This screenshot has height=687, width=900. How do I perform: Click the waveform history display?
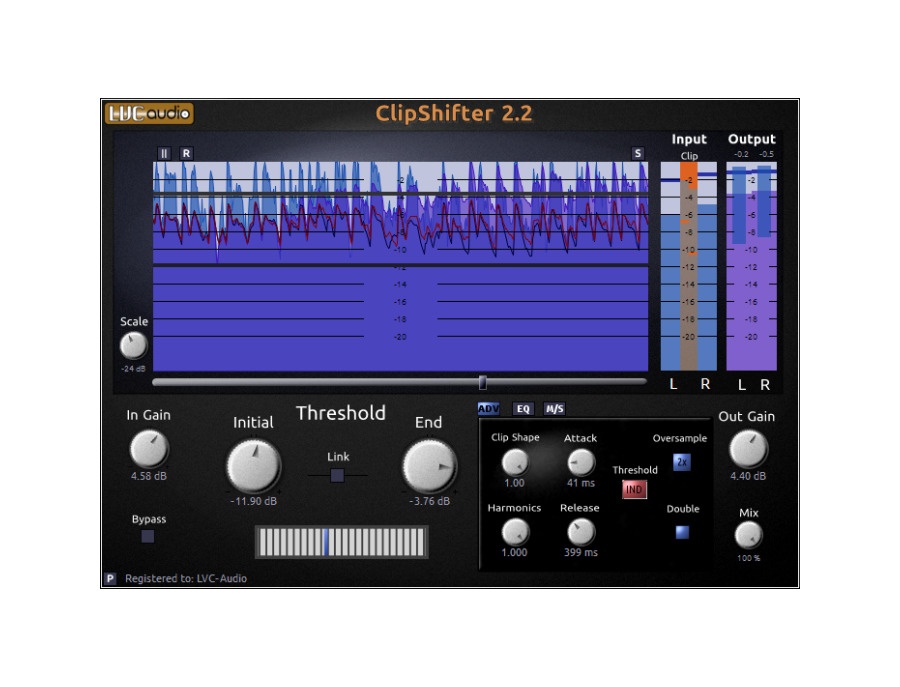coord(400,266)
